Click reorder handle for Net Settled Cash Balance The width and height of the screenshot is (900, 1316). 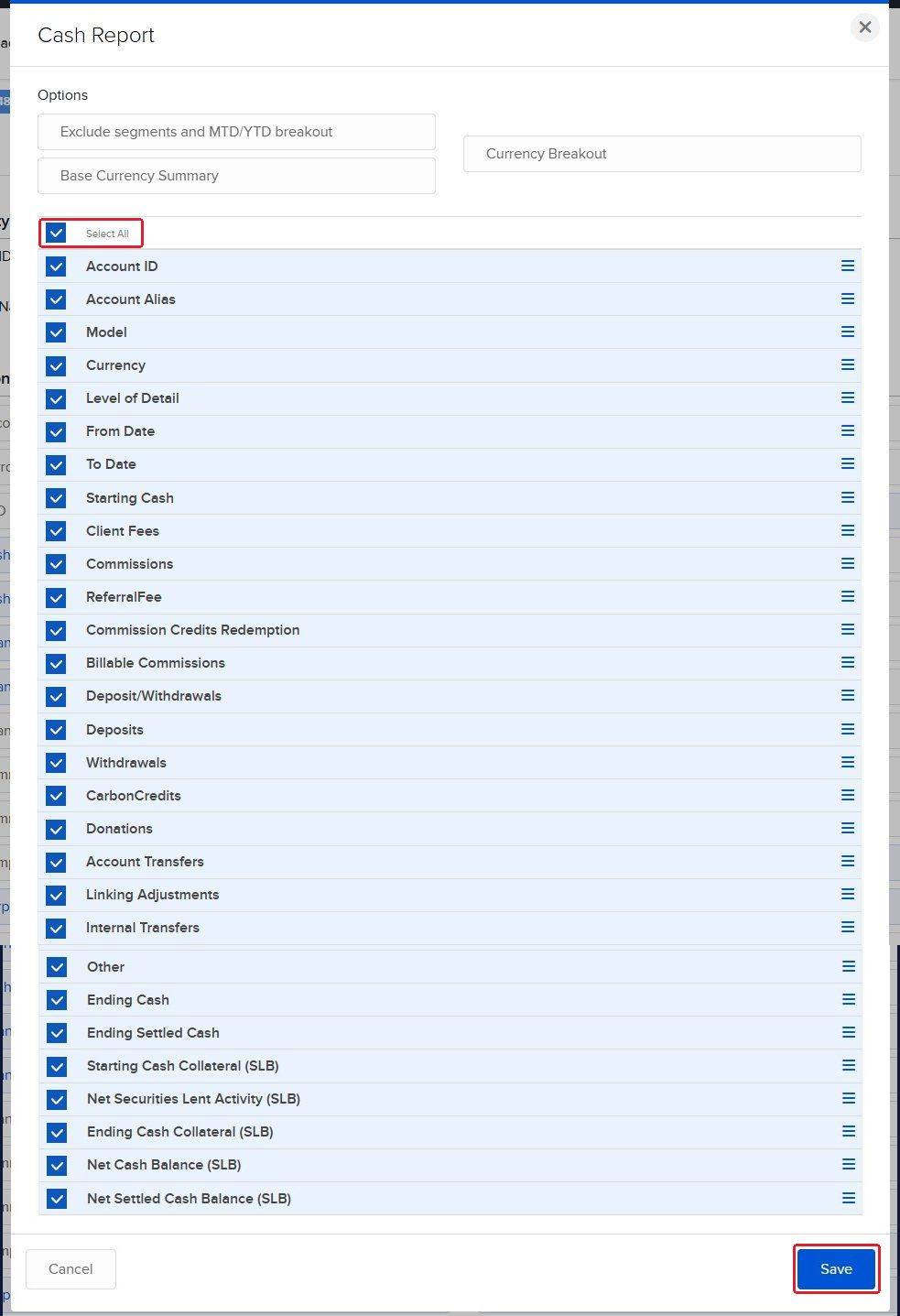coord(849,1198)
